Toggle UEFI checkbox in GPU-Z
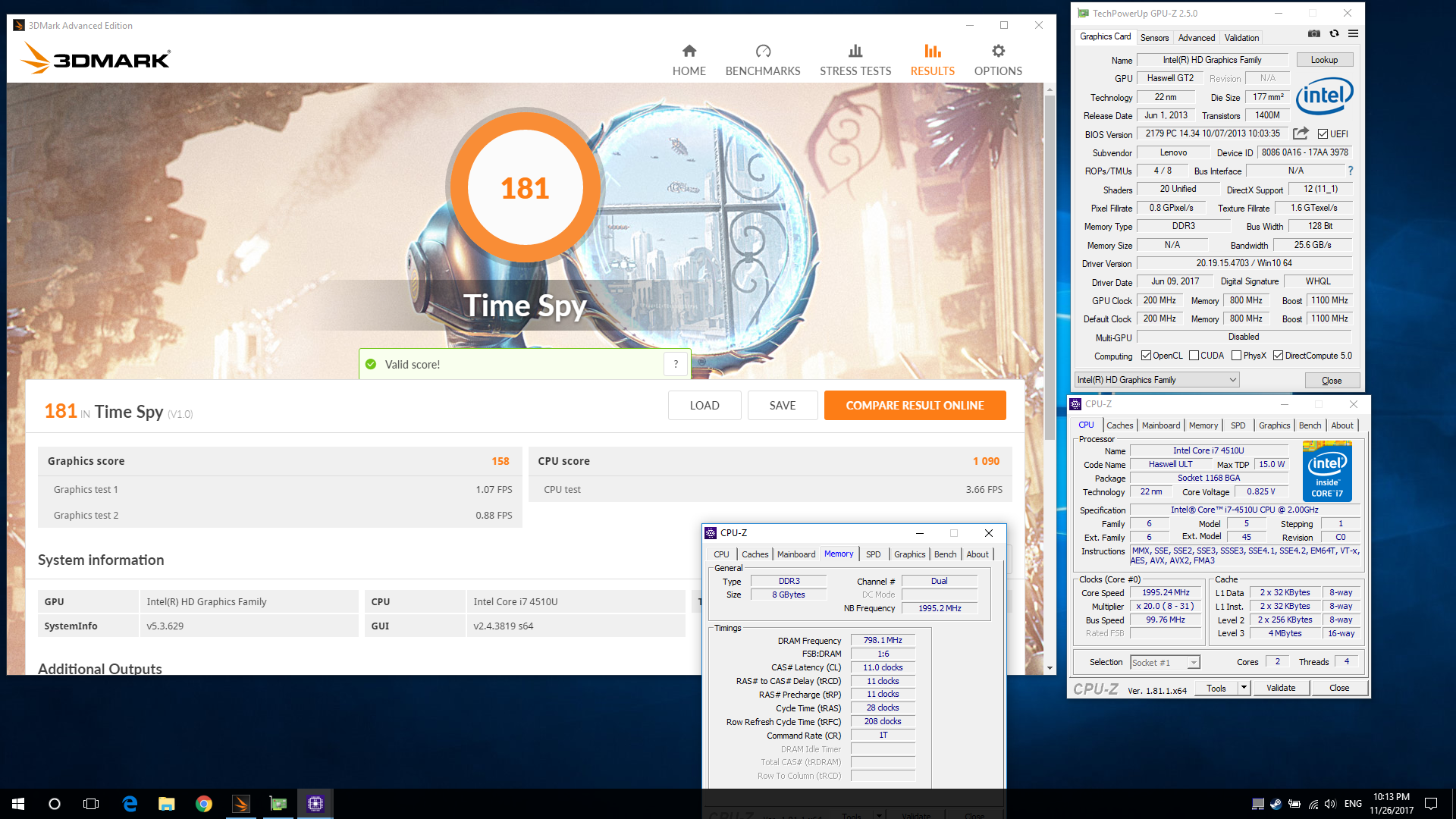This screenshot has height=819, width=1456. tap(1323, 134)
